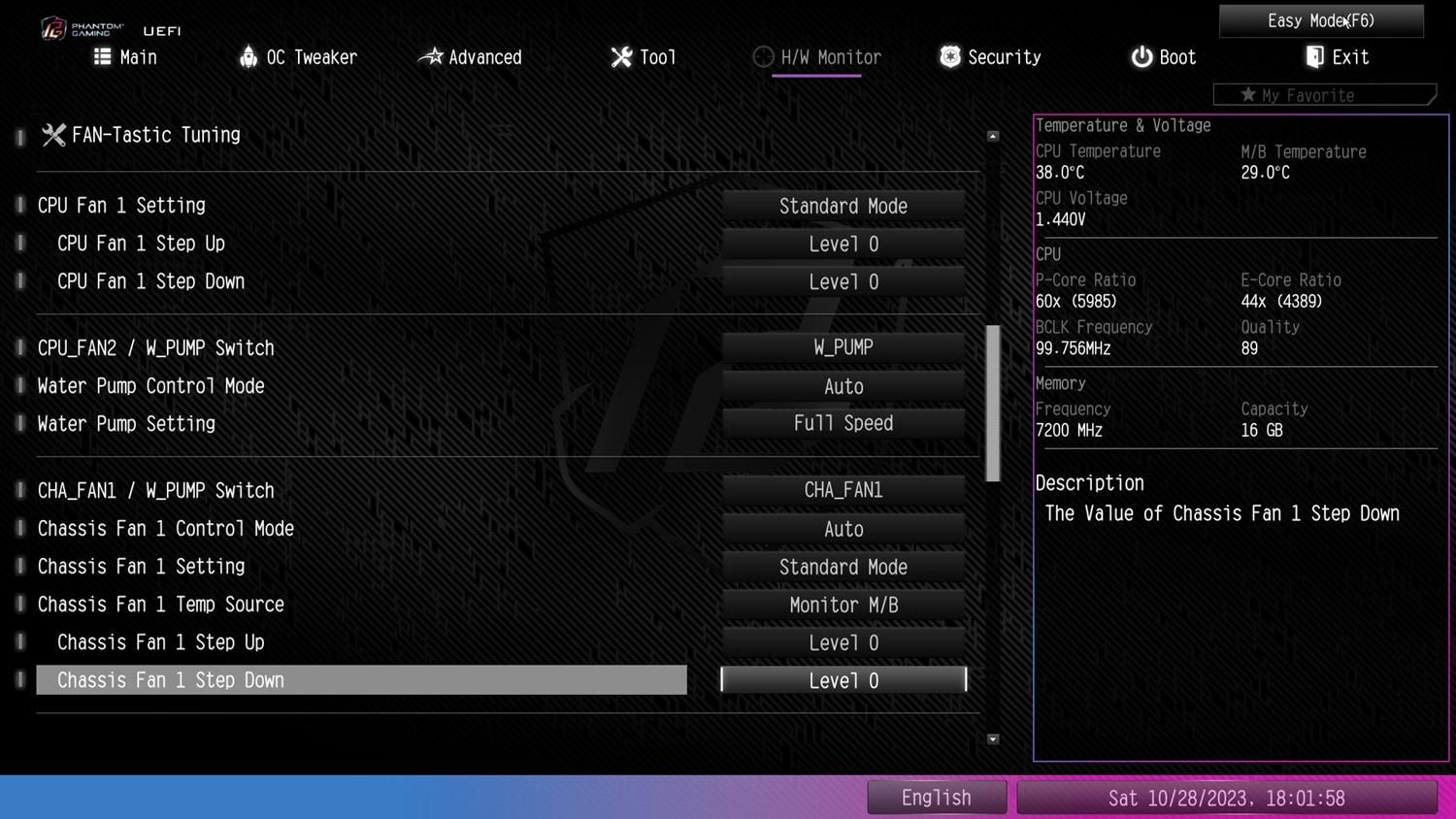
Task: Open the H/W Monitor tab
Action: (817, 57)
